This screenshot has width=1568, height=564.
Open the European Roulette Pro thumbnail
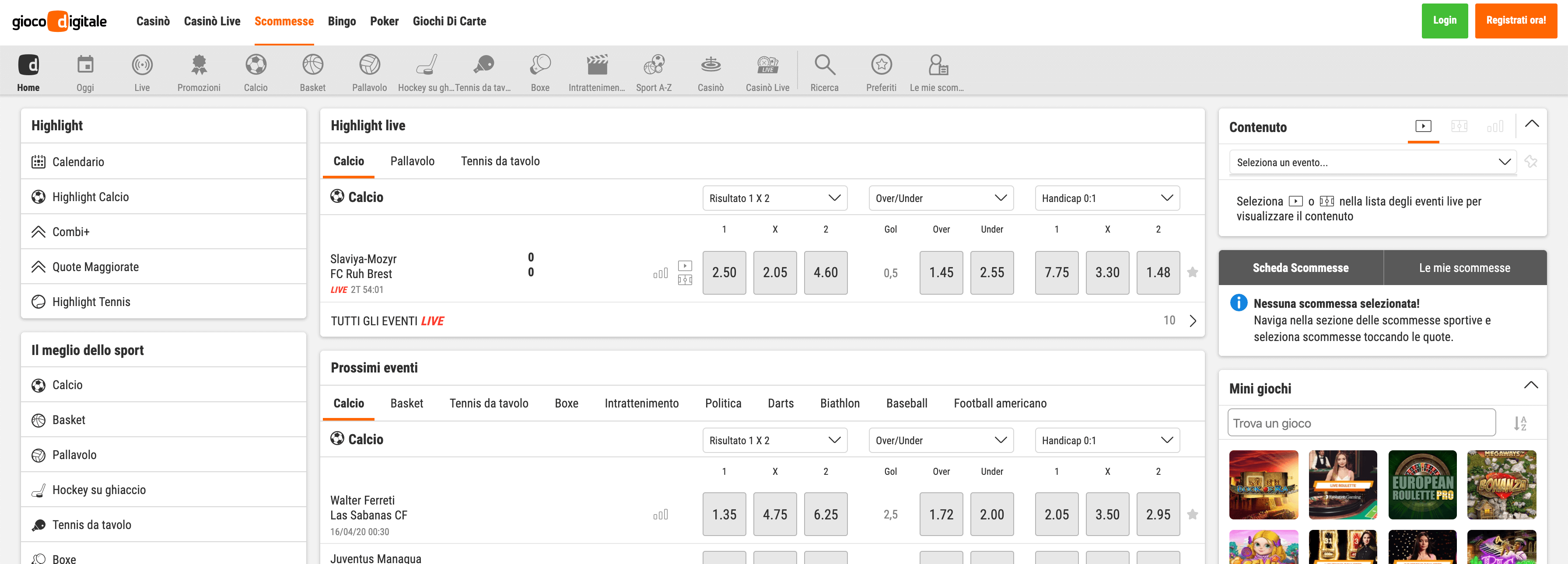1422,485
